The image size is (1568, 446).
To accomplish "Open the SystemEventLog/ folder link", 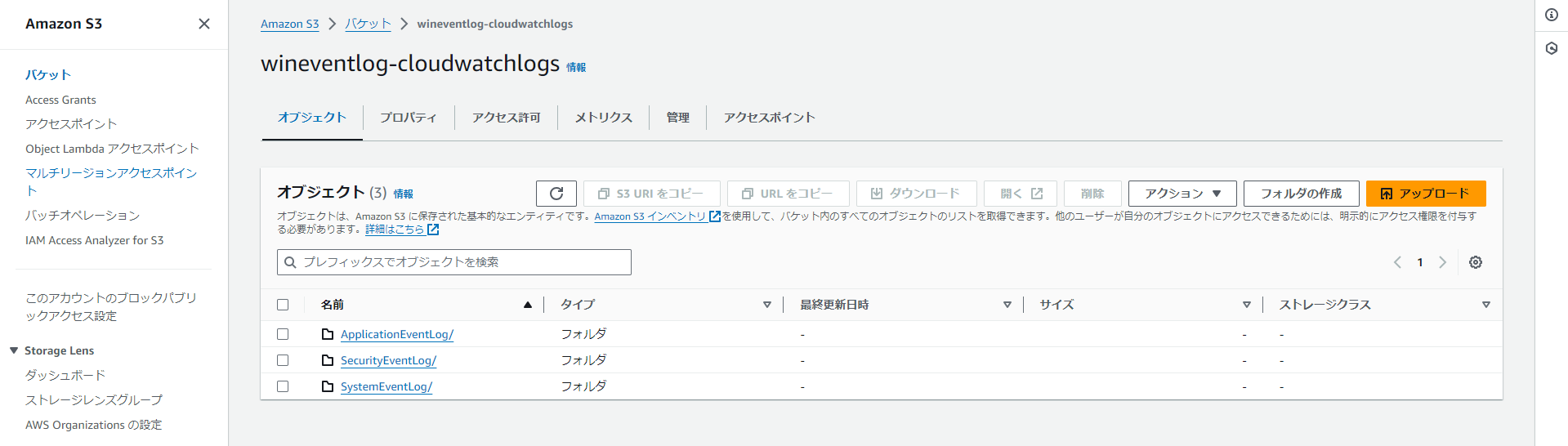I will pyautogui.click(x=386, y=386).
